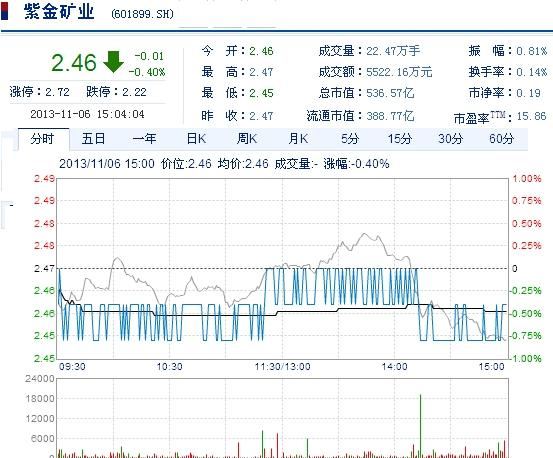The height and width of the screenshot is (458, 553).
Task: Click the 市盈率 TTM 15.86 value
Action: 531,116
